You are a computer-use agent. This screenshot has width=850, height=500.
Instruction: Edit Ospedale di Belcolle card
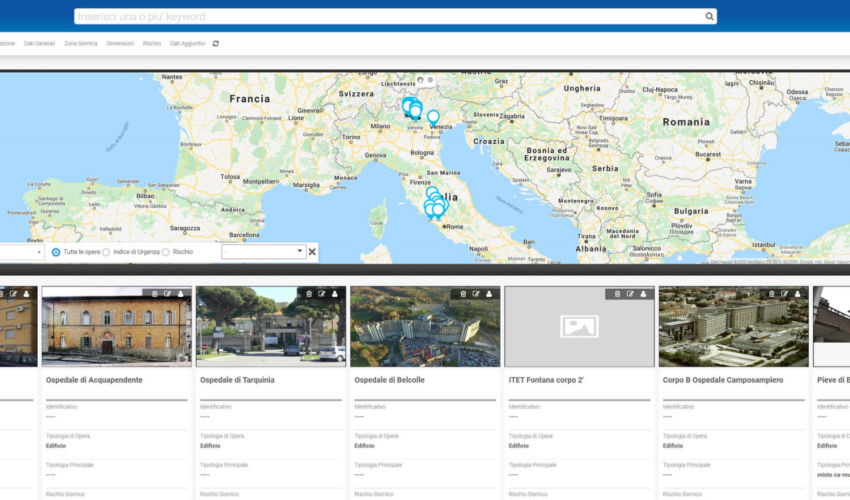point(476,294)
